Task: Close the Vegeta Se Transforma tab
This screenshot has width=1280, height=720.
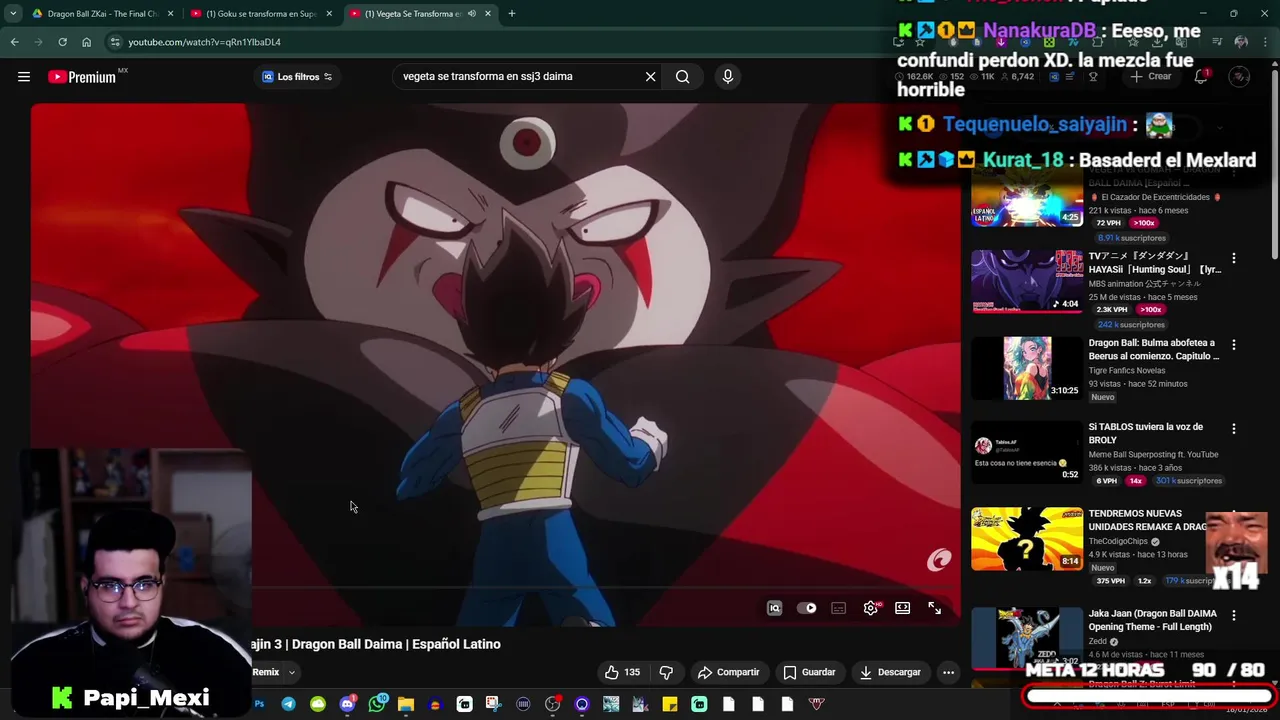Action: click(488, 14)
